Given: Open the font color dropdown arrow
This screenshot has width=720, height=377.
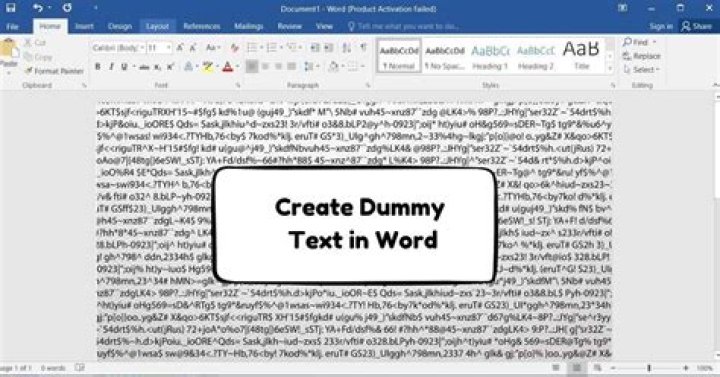Looking at the screenshot, I should [238, 67].
